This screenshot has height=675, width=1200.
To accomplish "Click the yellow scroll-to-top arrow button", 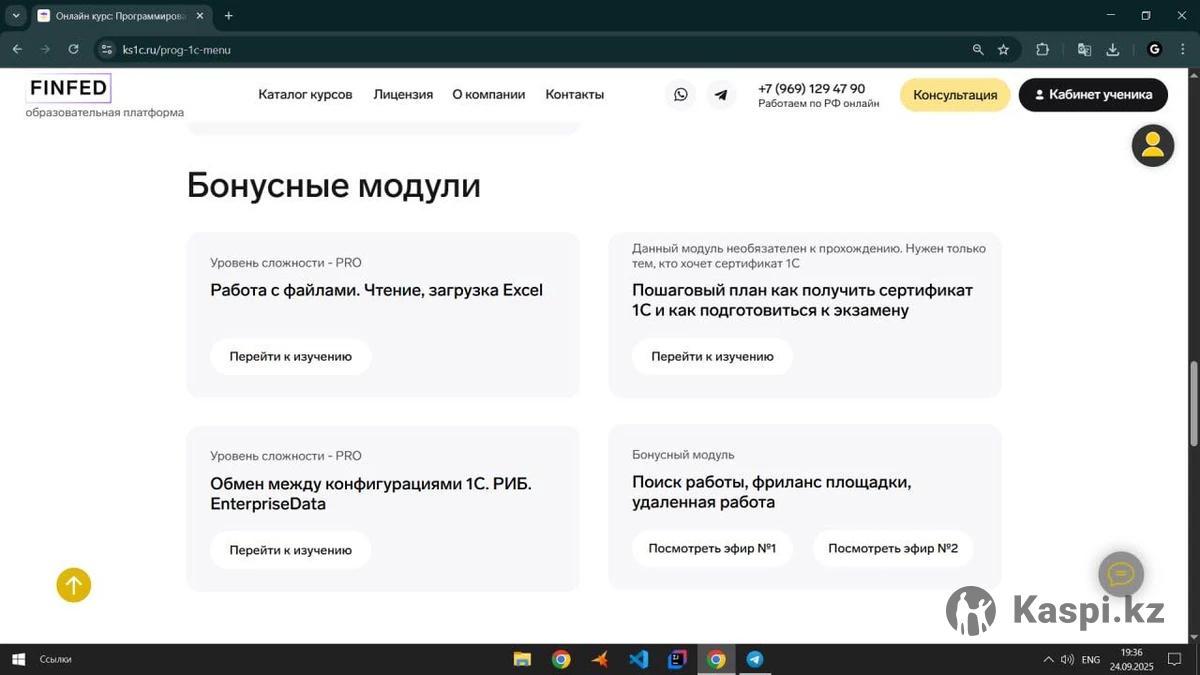I will point(73,585).
